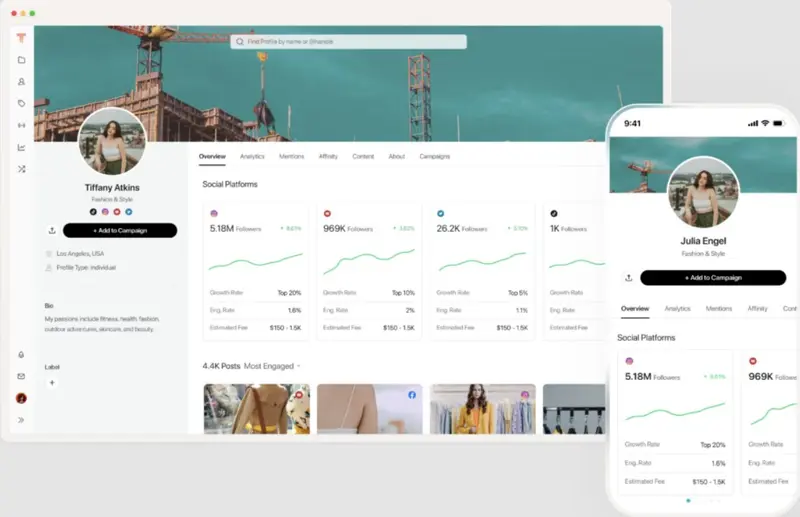
Task: Open notifications bell in sidebar
Action: tap(21, 355)
